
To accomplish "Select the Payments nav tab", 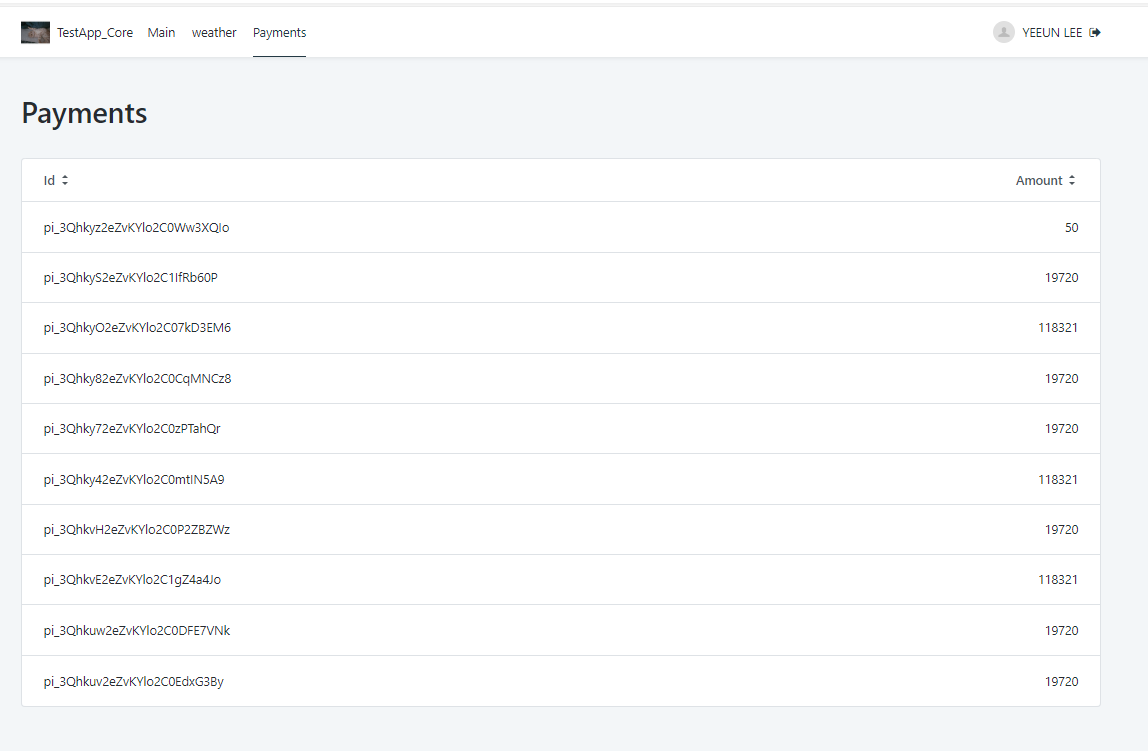I will point(280,33).
